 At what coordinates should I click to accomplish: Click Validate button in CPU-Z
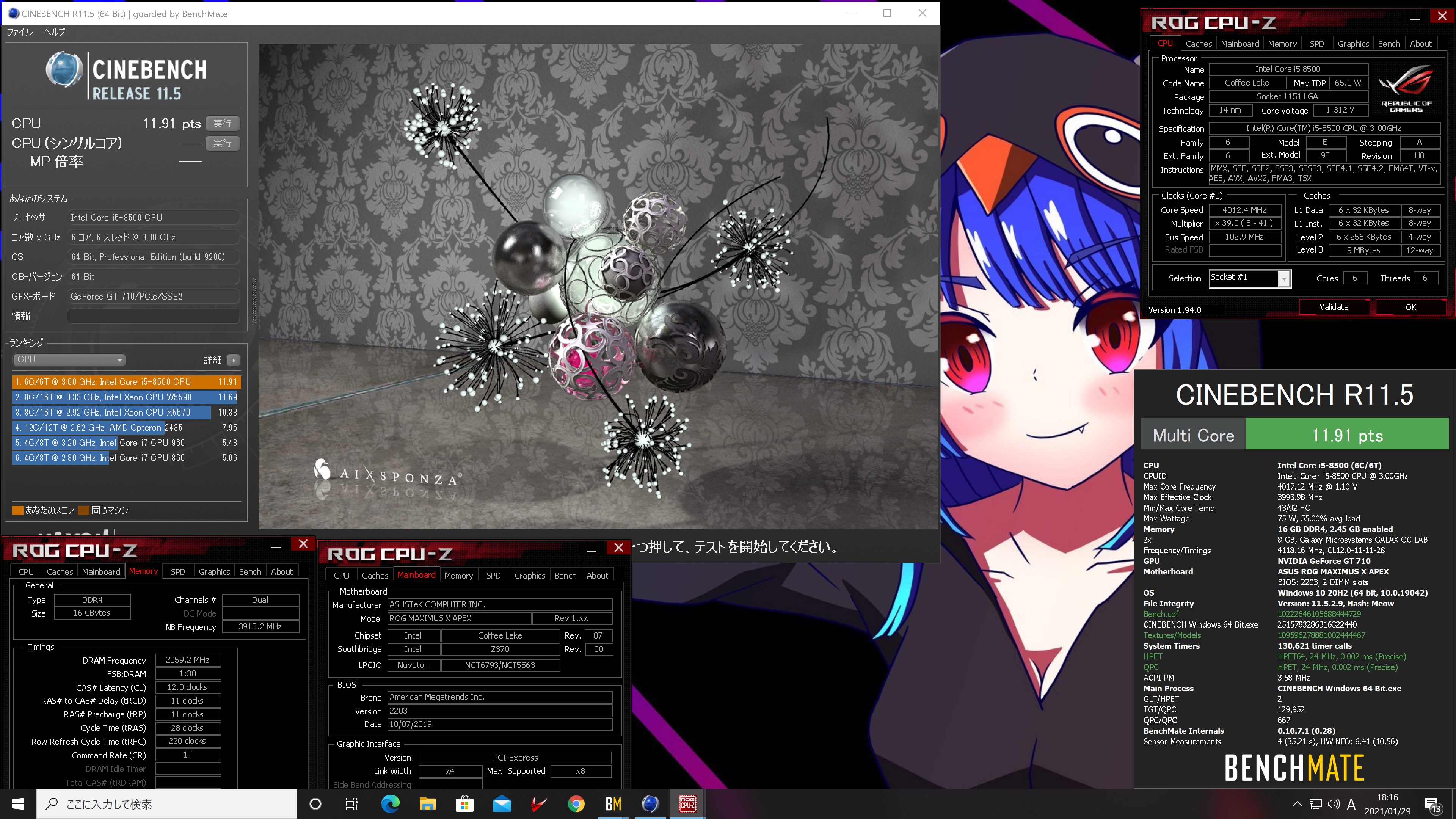tap(1334, 307)
